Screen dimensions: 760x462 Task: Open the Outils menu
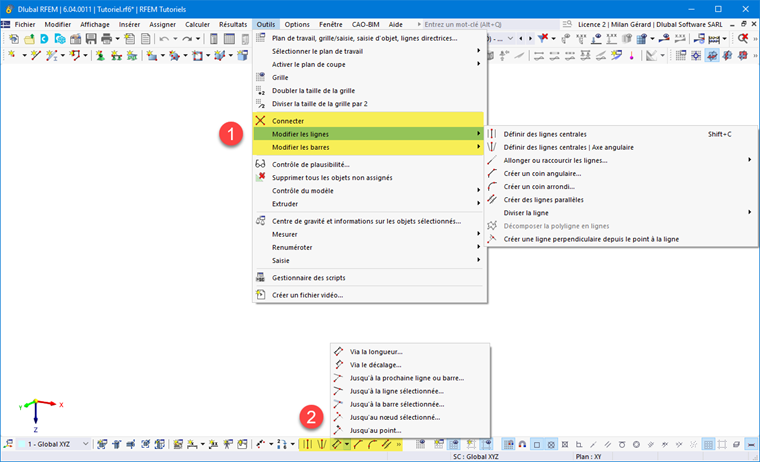click(x=266, y=24)
